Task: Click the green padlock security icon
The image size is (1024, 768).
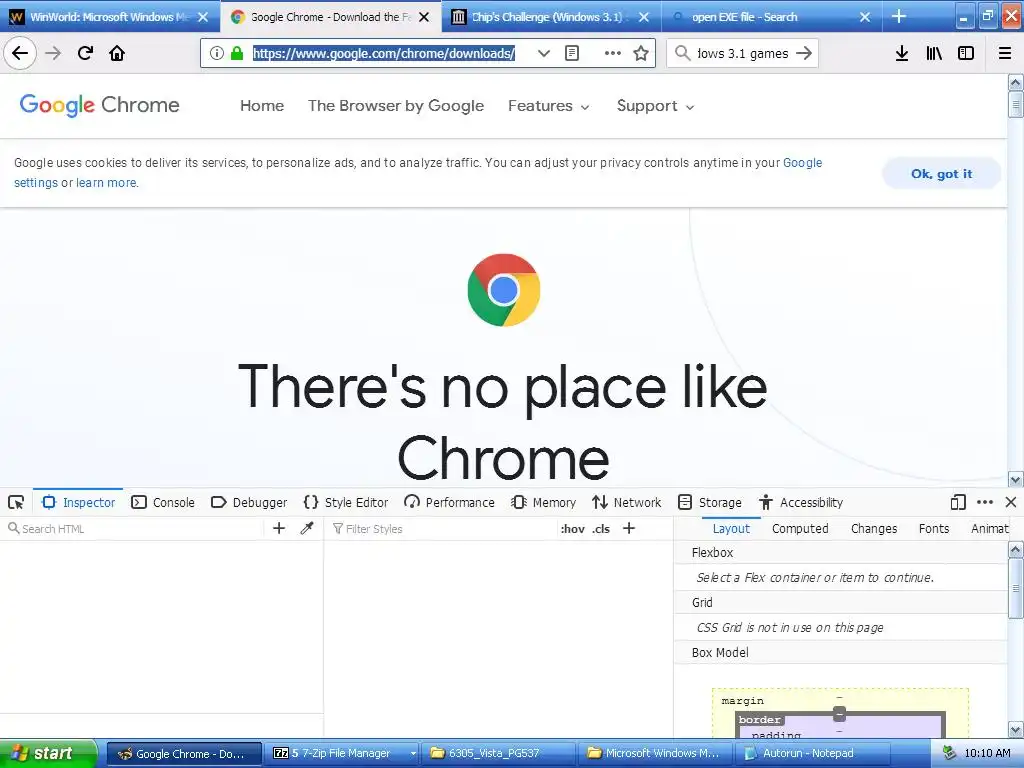Action: tap(237, 53)
